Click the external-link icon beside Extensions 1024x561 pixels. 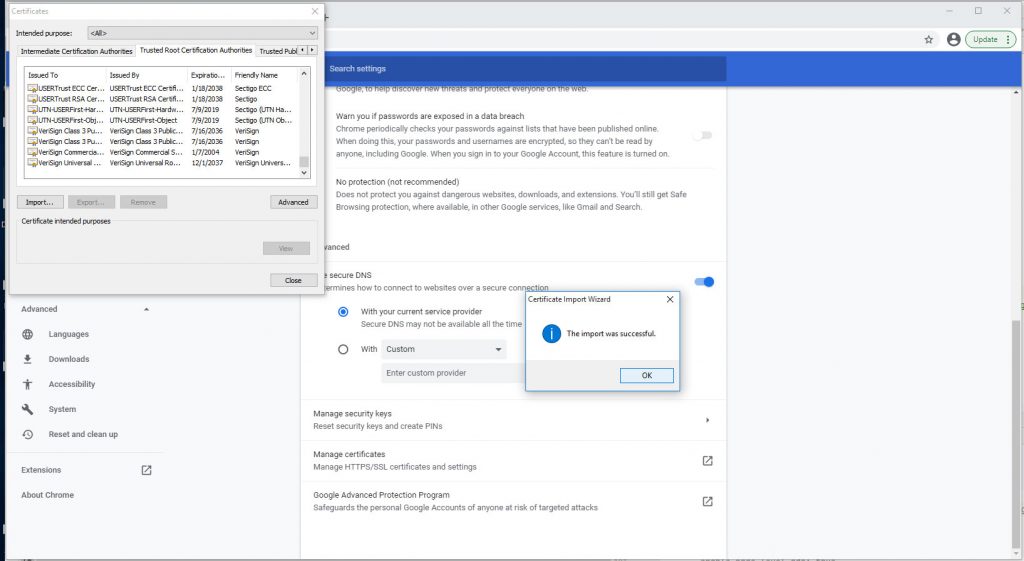146,470
